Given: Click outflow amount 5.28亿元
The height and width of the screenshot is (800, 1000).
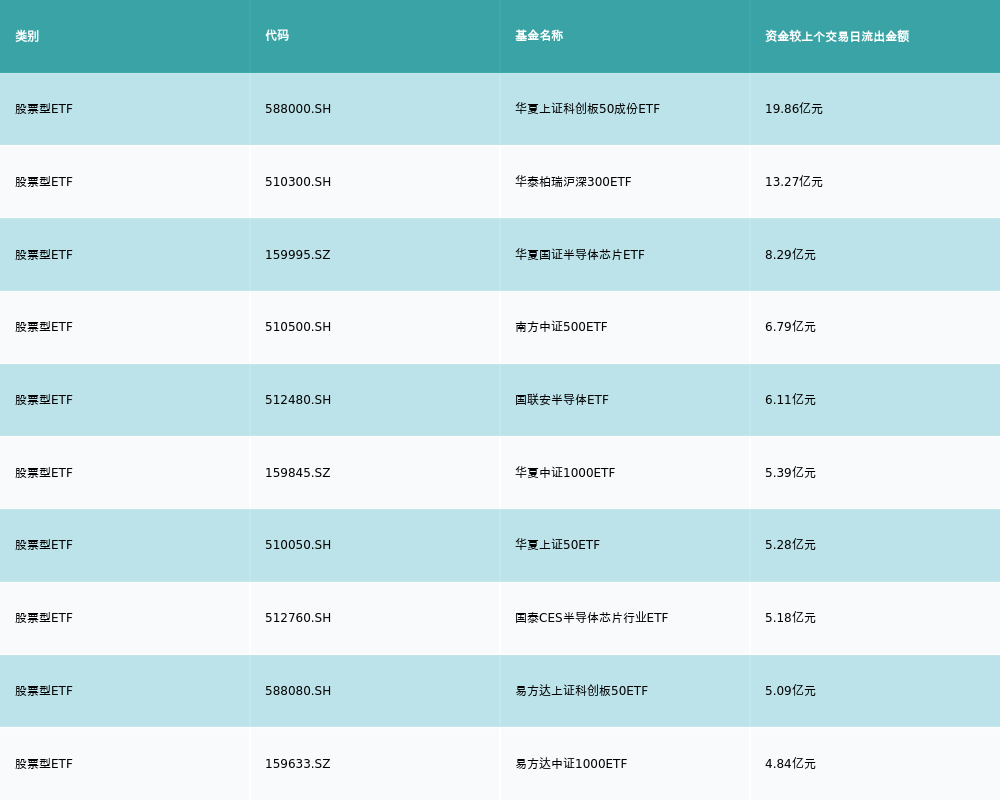Looking at the screenshot, I should pyautogui.click(x=790, y=545).
